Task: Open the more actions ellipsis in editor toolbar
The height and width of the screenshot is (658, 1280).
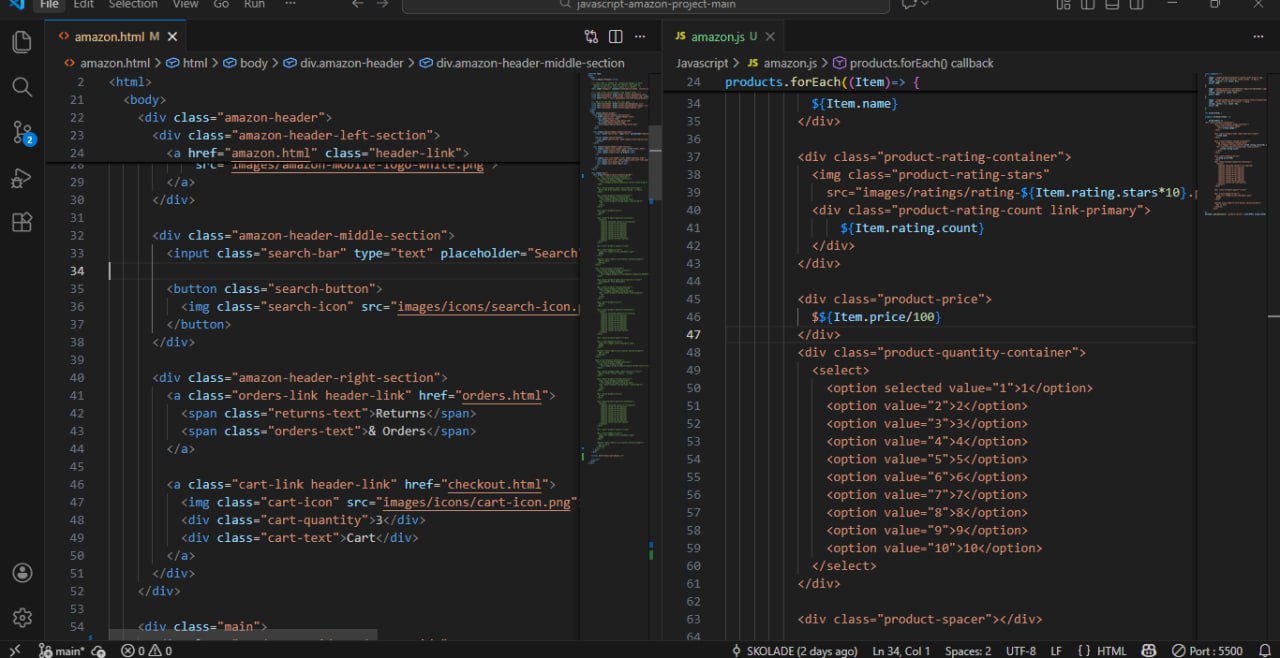Action: click(640, 37)
